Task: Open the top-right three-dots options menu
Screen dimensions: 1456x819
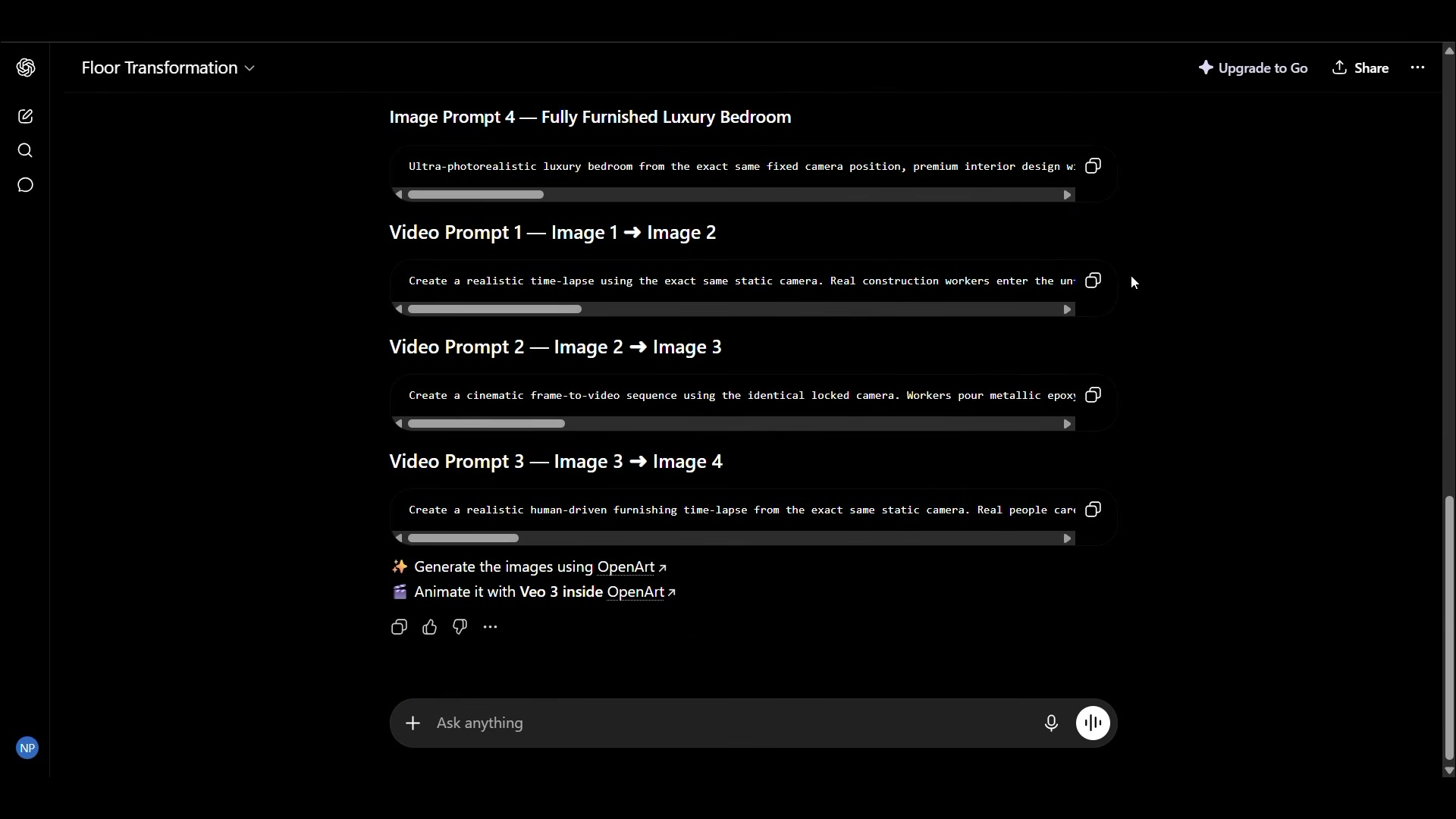Action: point(1417,67)
